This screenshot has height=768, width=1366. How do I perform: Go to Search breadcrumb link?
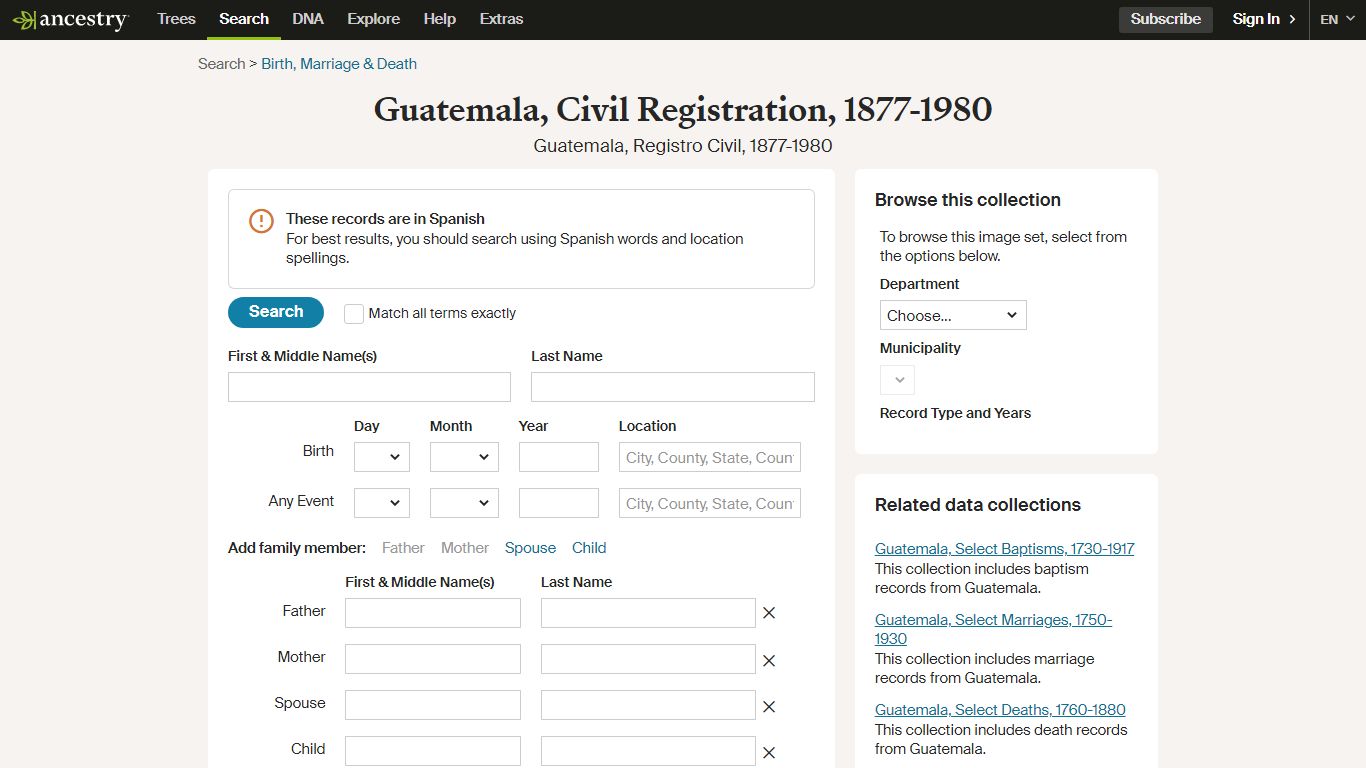(221, 64)
